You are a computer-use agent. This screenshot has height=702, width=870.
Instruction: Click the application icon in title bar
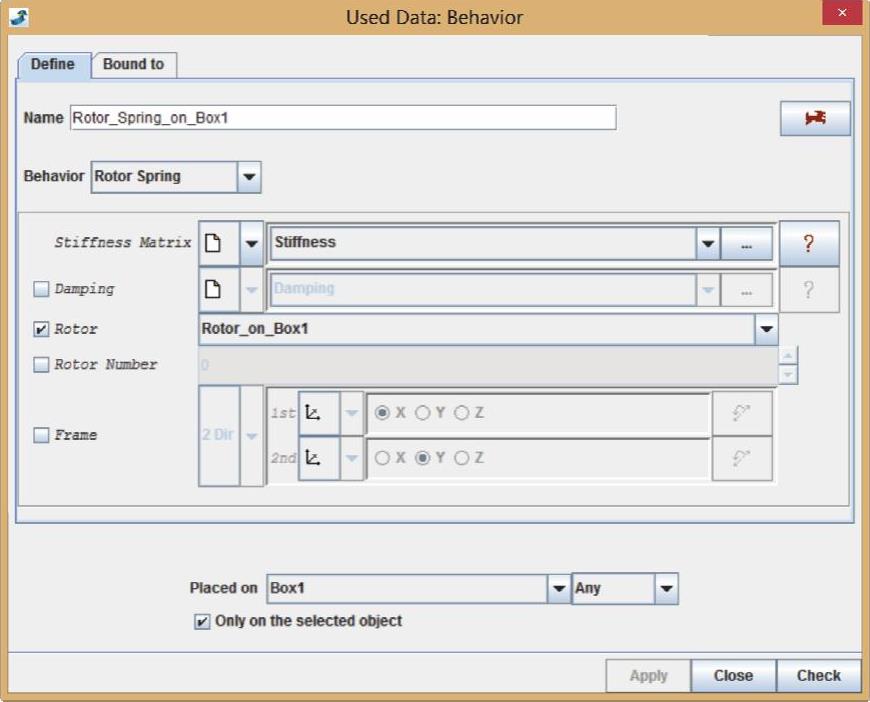[x=18, y=16]
